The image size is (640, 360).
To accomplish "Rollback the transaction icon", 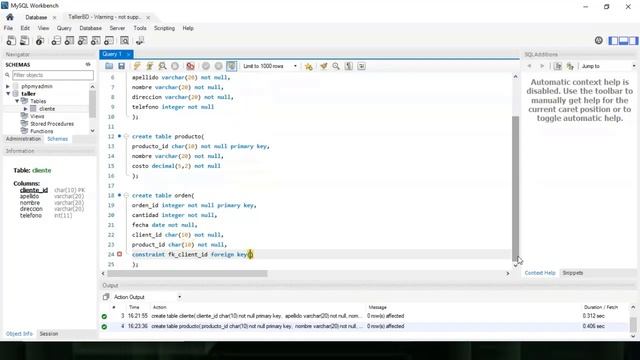I will (219, 66).
